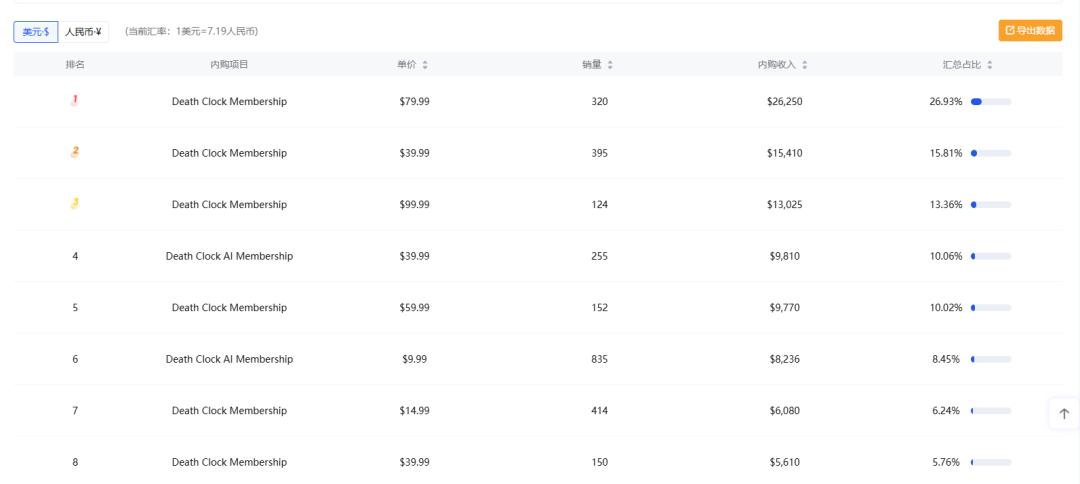Click the 15.81% share progress bar

[x=991, y=153]
